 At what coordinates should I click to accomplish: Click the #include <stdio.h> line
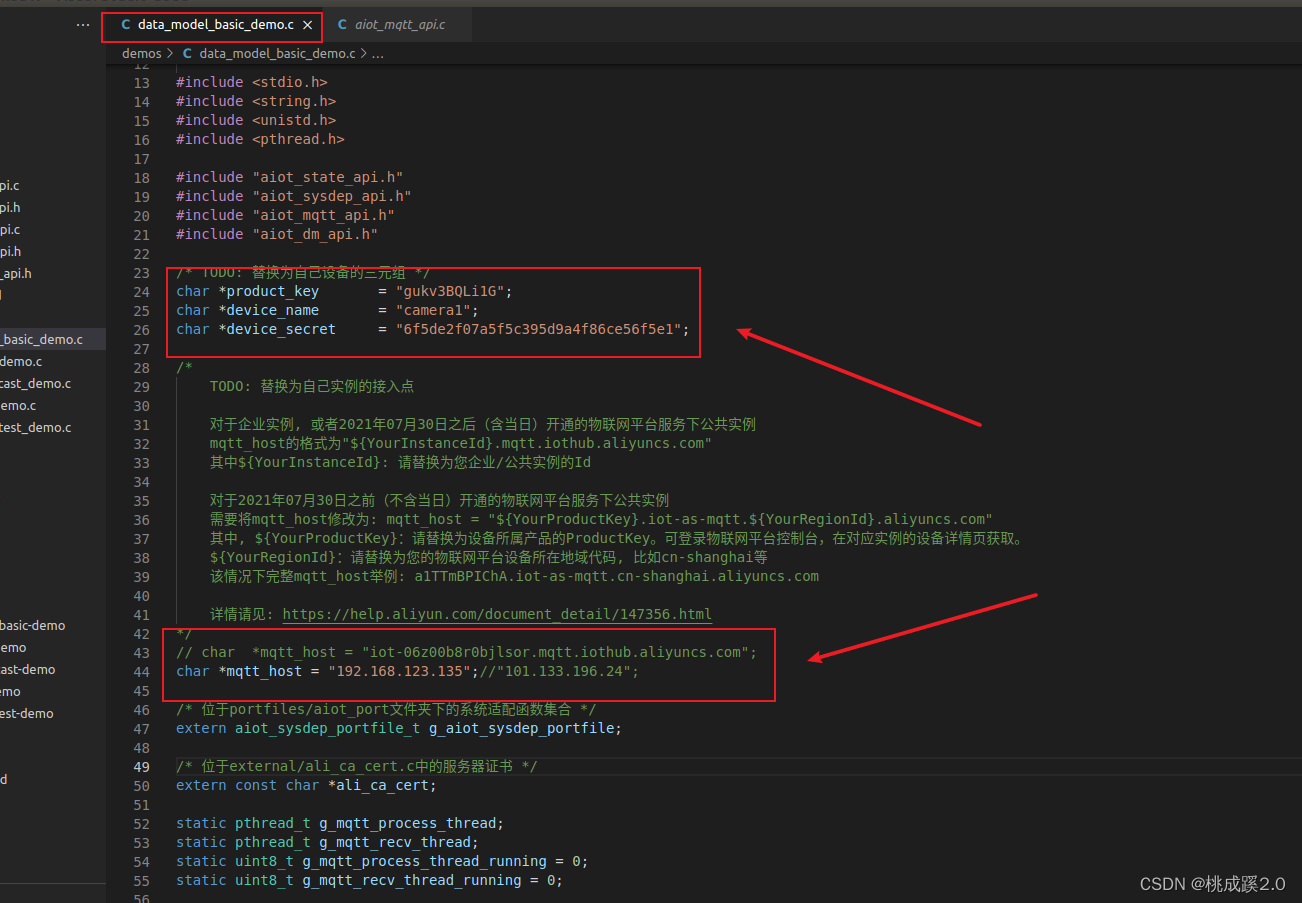(252, 82)
